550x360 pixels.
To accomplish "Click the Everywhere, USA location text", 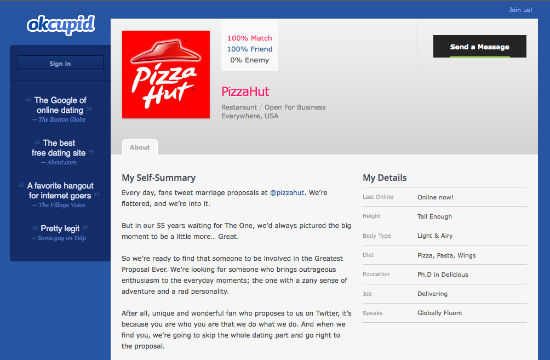I will tap(250, 116).
